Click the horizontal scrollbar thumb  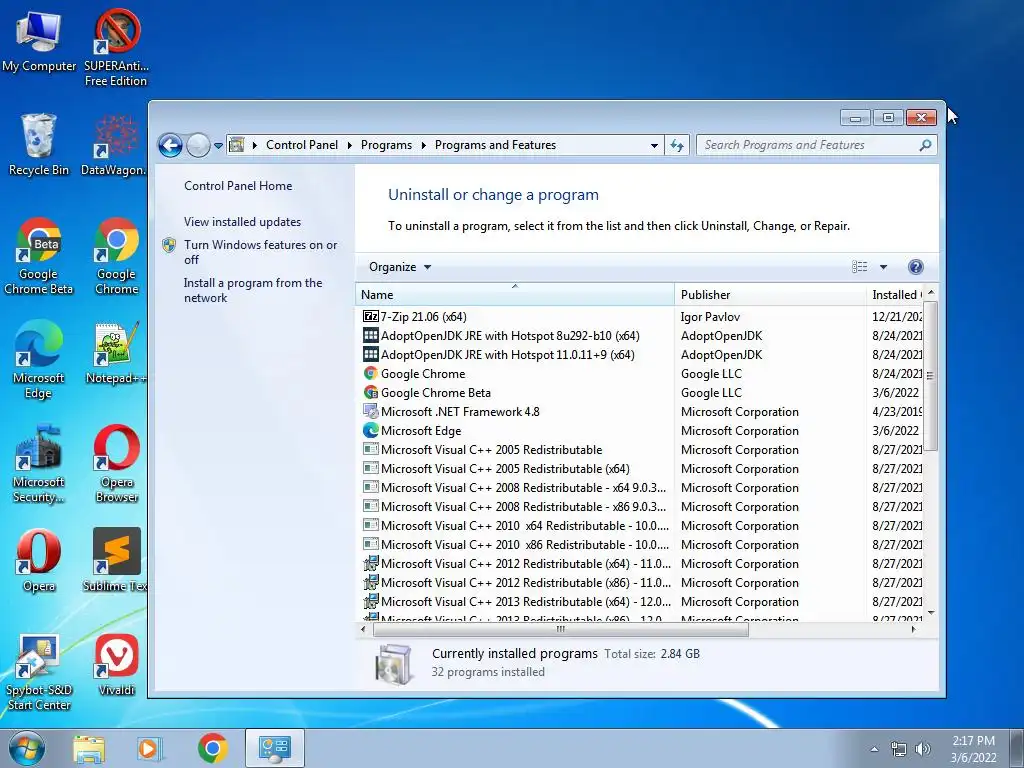560,630
